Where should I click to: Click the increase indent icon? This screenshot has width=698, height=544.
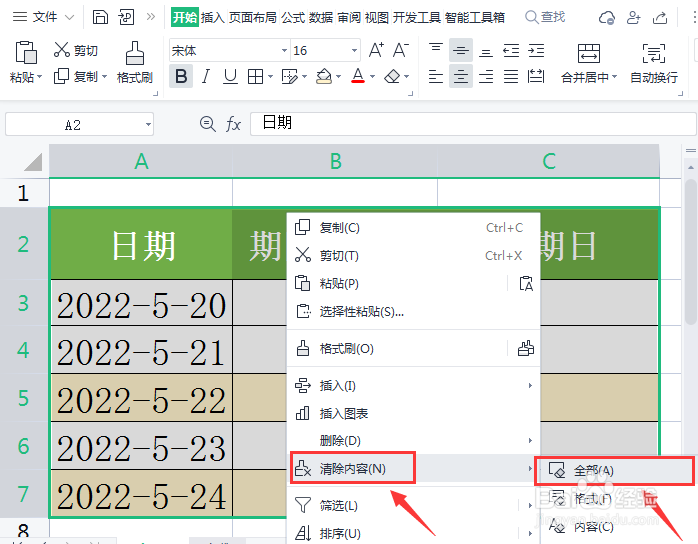pyautogui.click(x=536, y=50)
